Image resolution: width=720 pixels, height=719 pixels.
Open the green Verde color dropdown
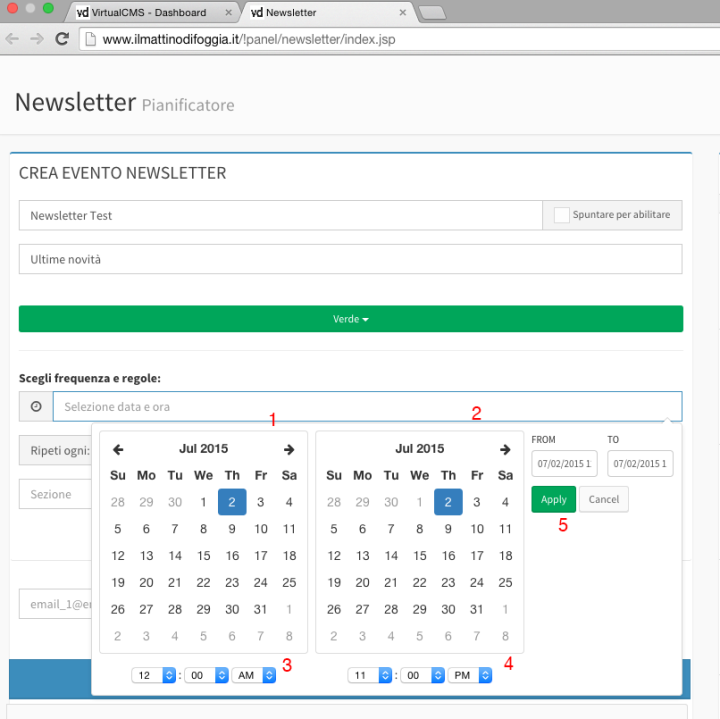click(351, 319)
